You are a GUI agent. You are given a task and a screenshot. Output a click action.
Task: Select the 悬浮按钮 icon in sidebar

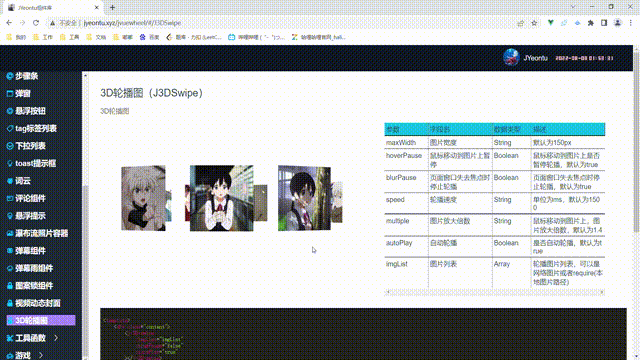(10, 111)
